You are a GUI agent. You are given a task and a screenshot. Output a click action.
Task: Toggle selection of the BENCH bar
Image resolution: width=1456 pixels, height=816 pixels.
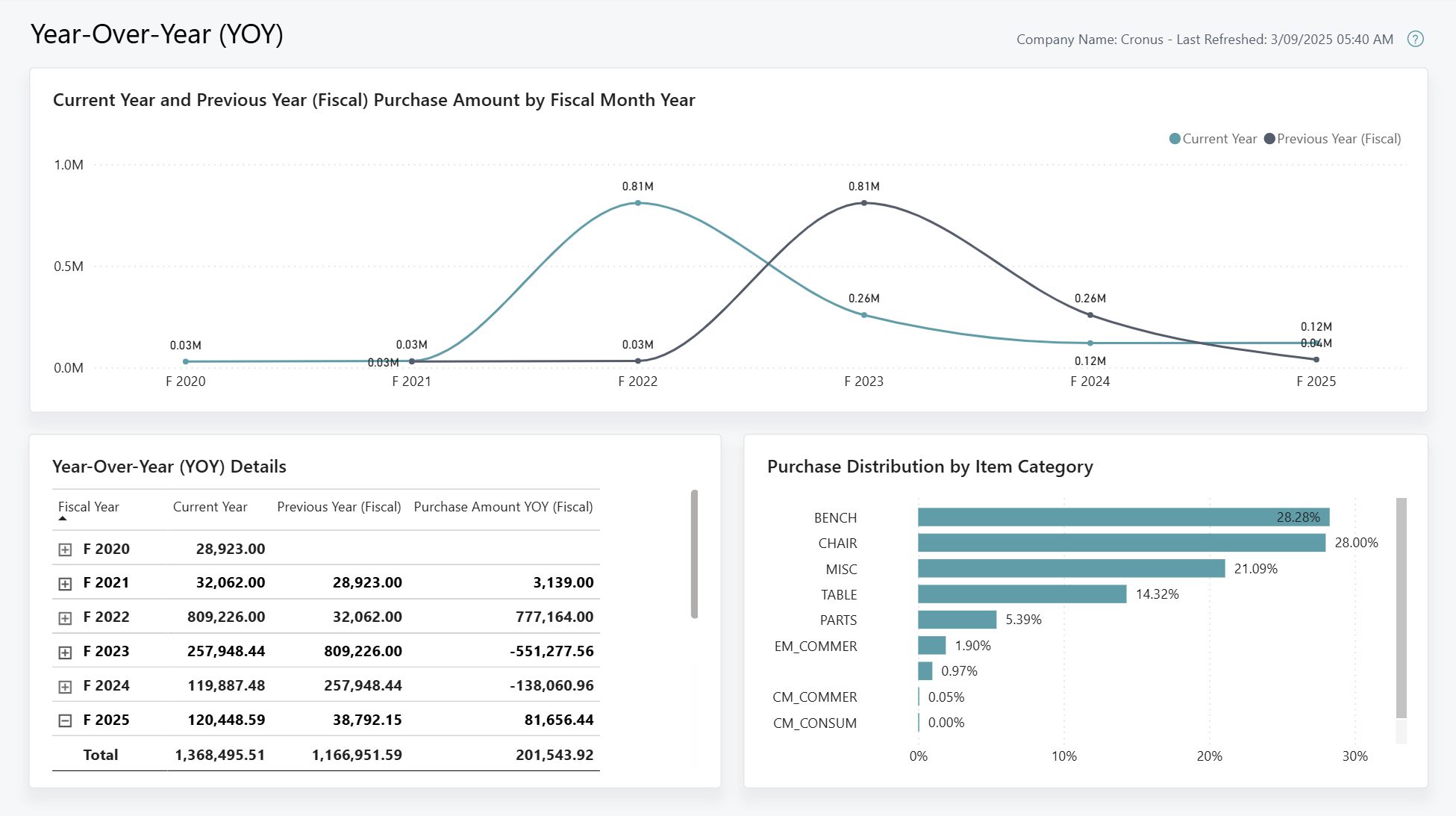1119,517
